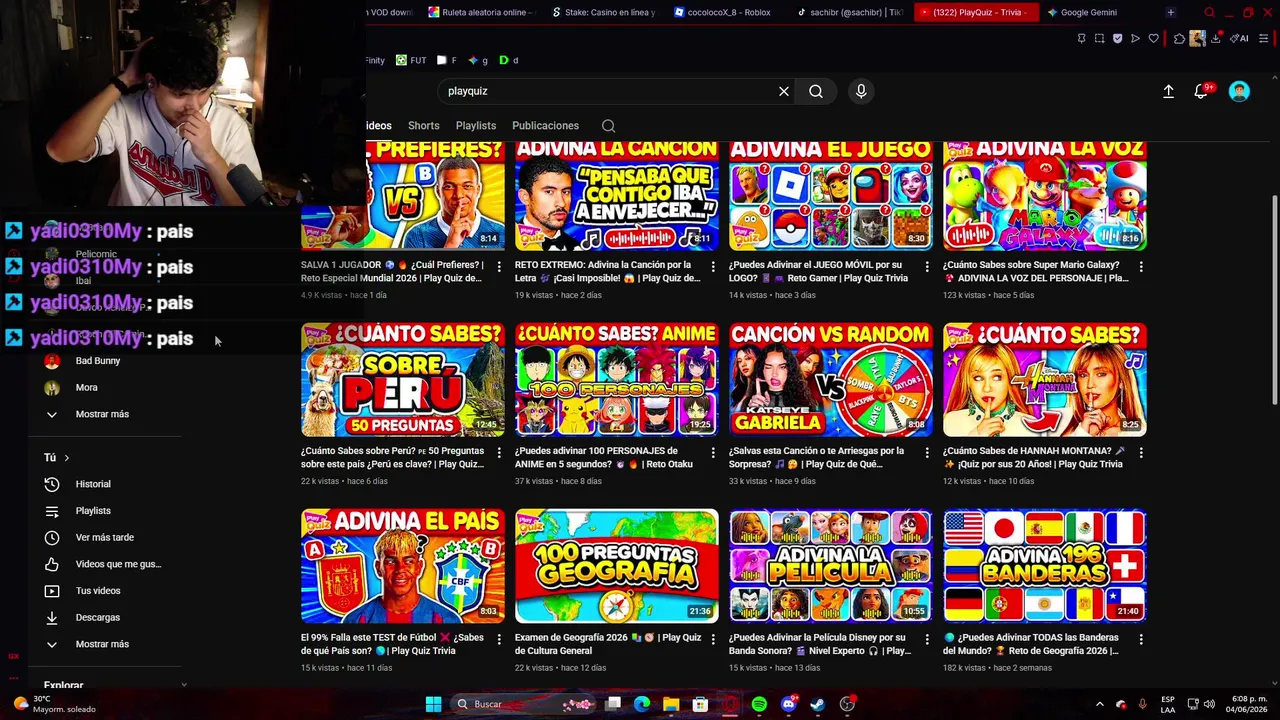The height and width of the screenshot is (720, 1280).
Task: Open more options for 100 Personajes Anime video
Action: pyautogui.click(x=713, y=453)
